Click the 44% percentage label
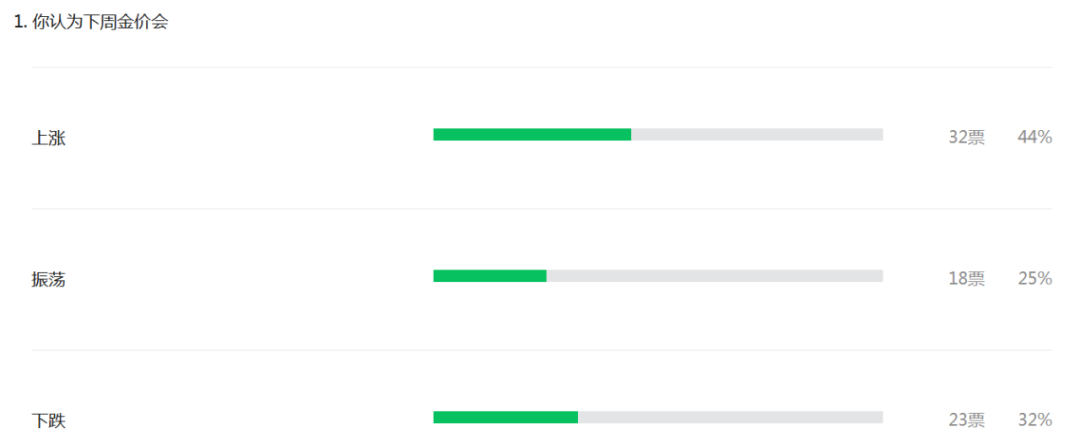This screenshot has height=440, width=1080. [1035, 138]
